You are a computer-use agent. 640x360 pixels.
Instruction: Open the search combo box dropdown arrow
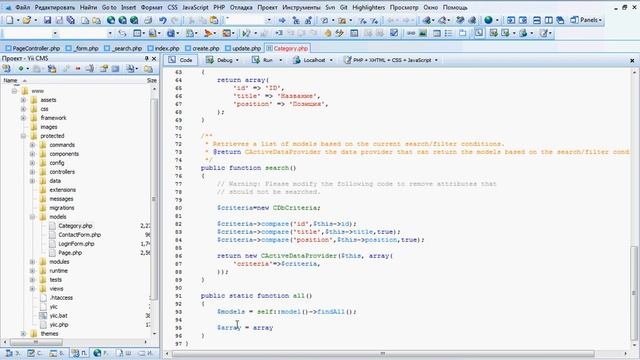pos(269,20)
